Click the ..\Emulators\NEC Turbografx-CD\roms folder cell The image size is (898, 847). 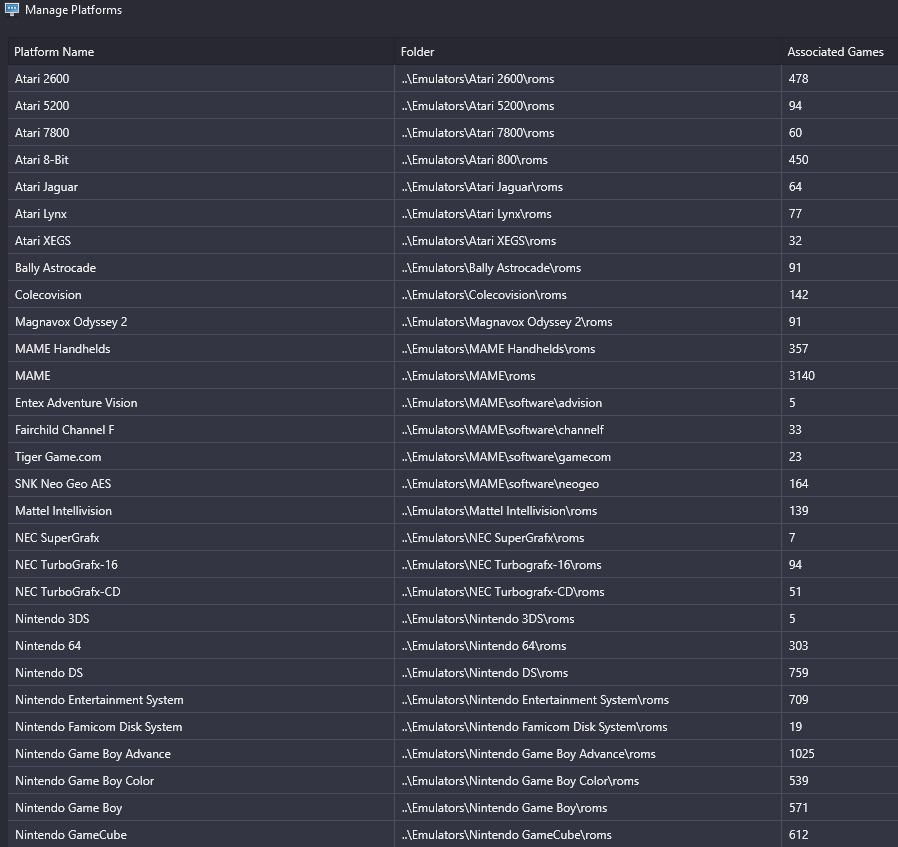click(588, 592)
